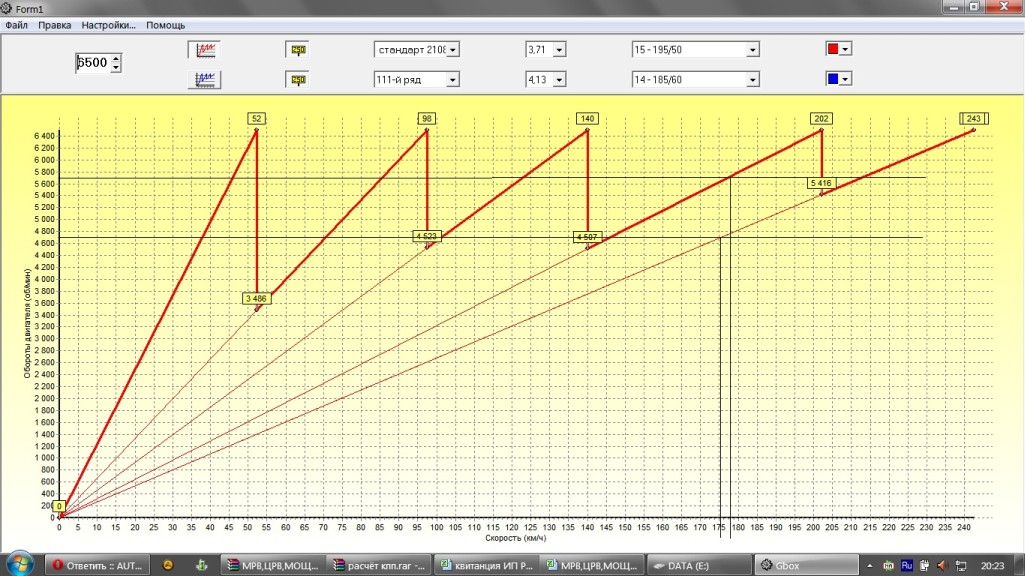Open the Правка menu

(x=54, y=24)
